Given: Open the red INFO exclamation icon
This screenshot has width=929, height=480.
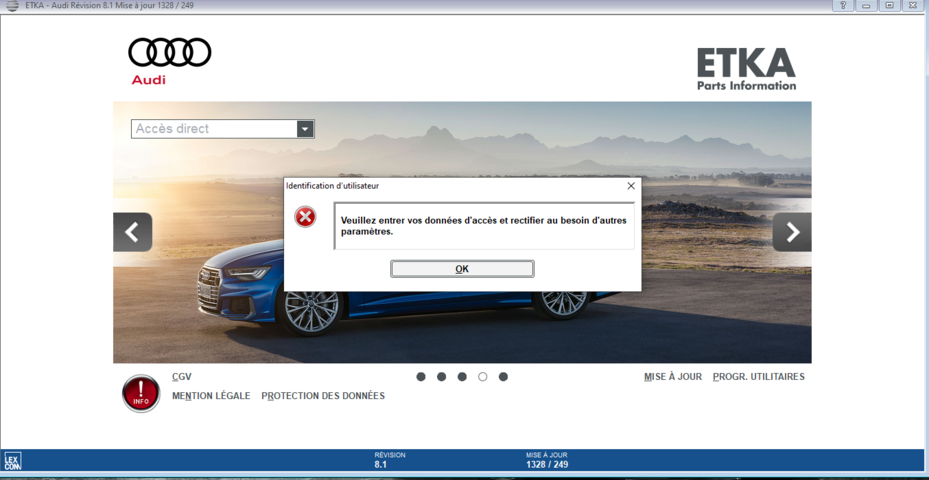Looking at the screenshot, I should point(141,393).
